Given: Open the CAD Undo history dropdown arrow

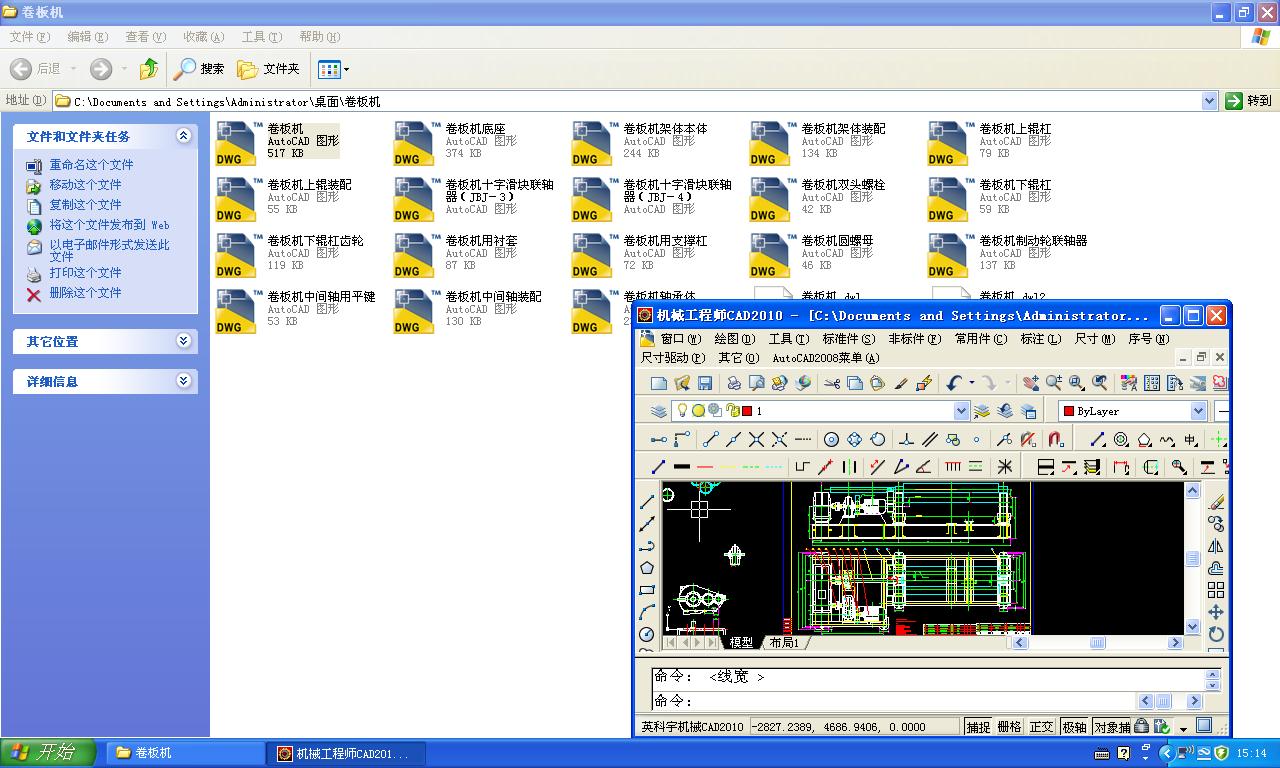Looking at the screenshot, I should tap(971, 383).
